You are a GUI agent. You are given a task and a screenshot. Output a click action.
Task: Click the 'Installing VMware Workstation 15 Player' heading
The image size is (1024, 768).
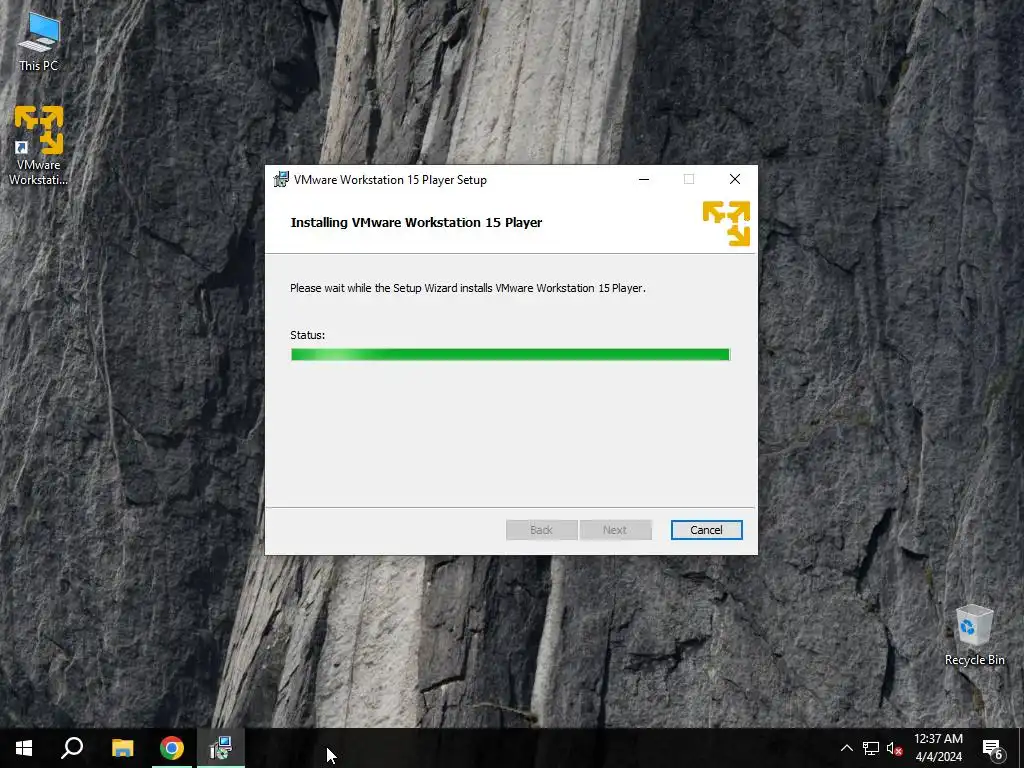[x=416, y=223]
